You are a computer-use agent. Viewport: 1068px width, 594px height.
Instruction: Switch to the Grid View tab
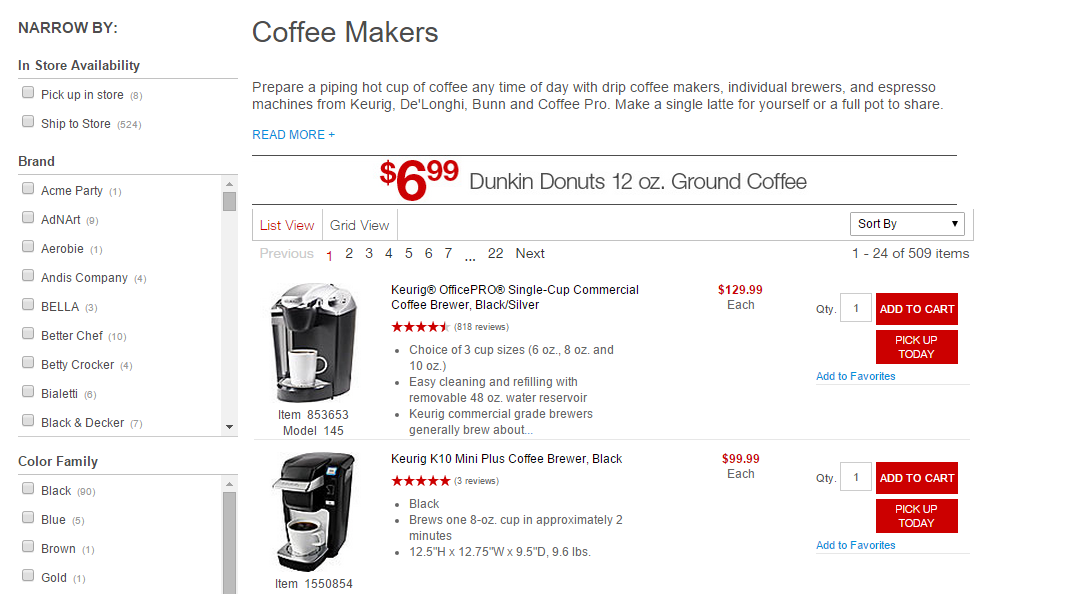[360, 225]
